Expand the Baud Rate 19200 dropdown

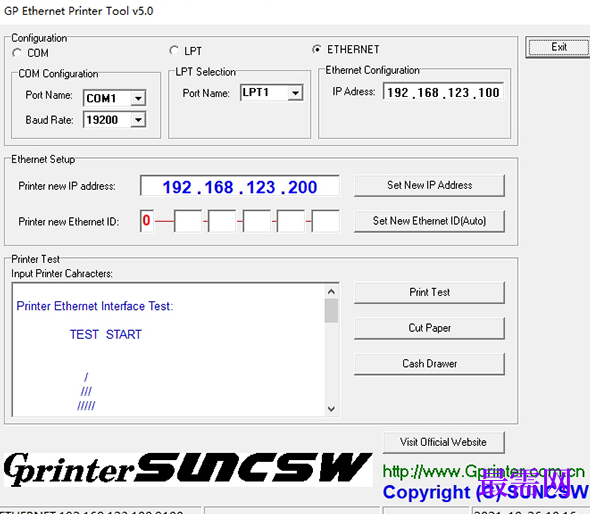tap(138, 120)
